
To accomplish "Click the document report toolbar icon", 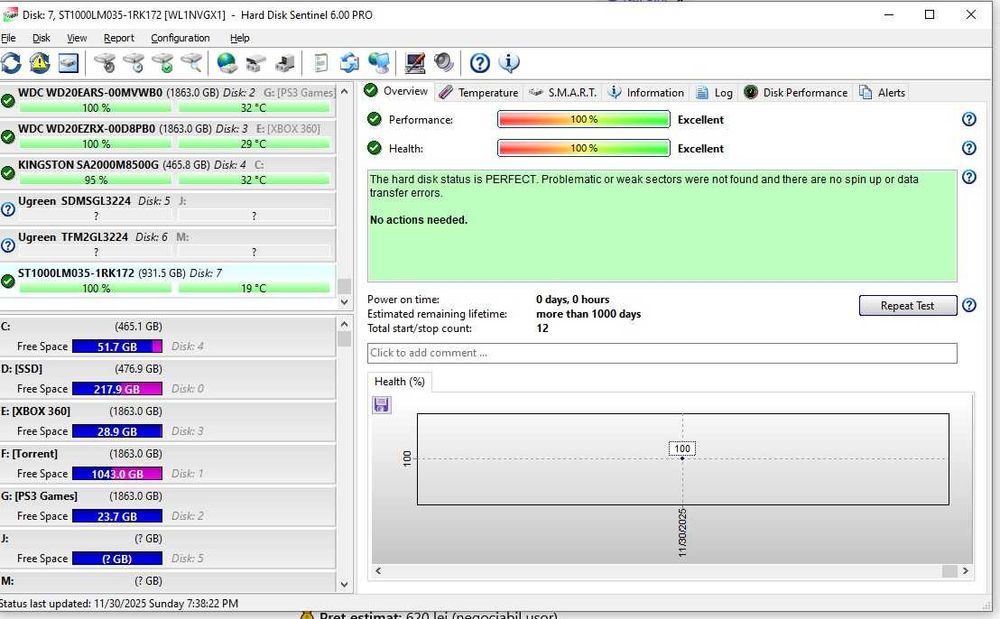I will tap(321, 63).
